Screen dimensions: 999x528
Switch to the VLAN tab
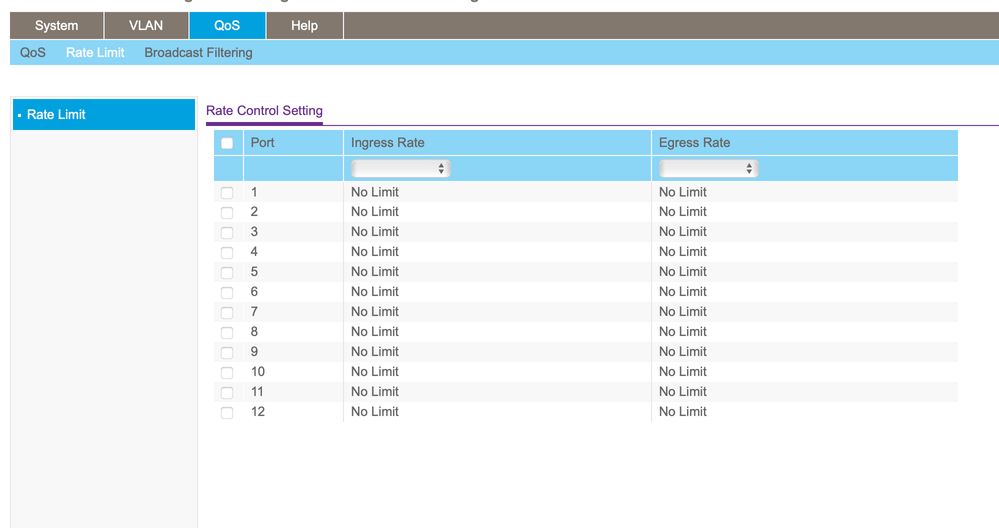(146, 26)
